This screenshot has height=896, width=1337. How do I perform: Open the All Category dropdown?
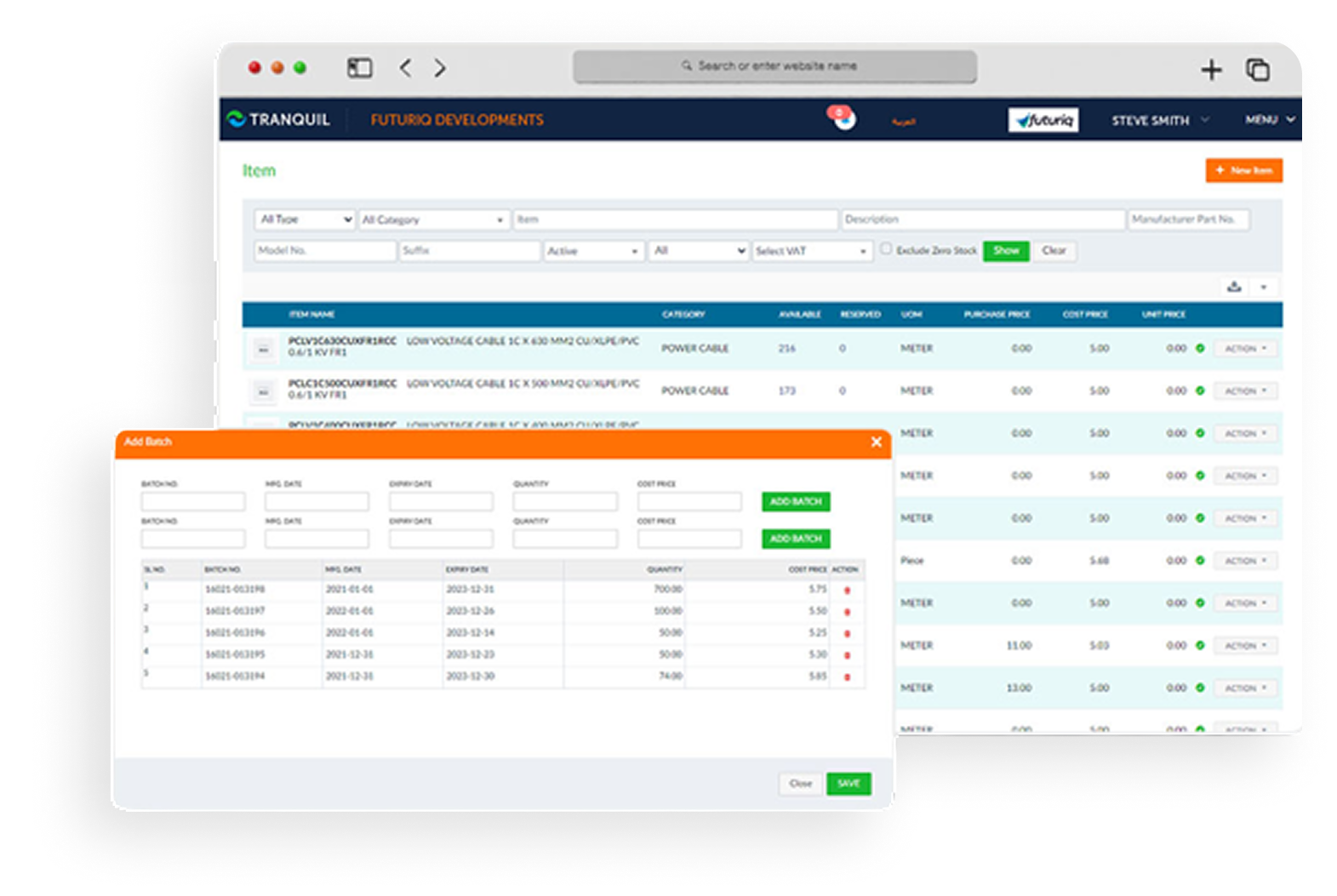pos(433,220)
